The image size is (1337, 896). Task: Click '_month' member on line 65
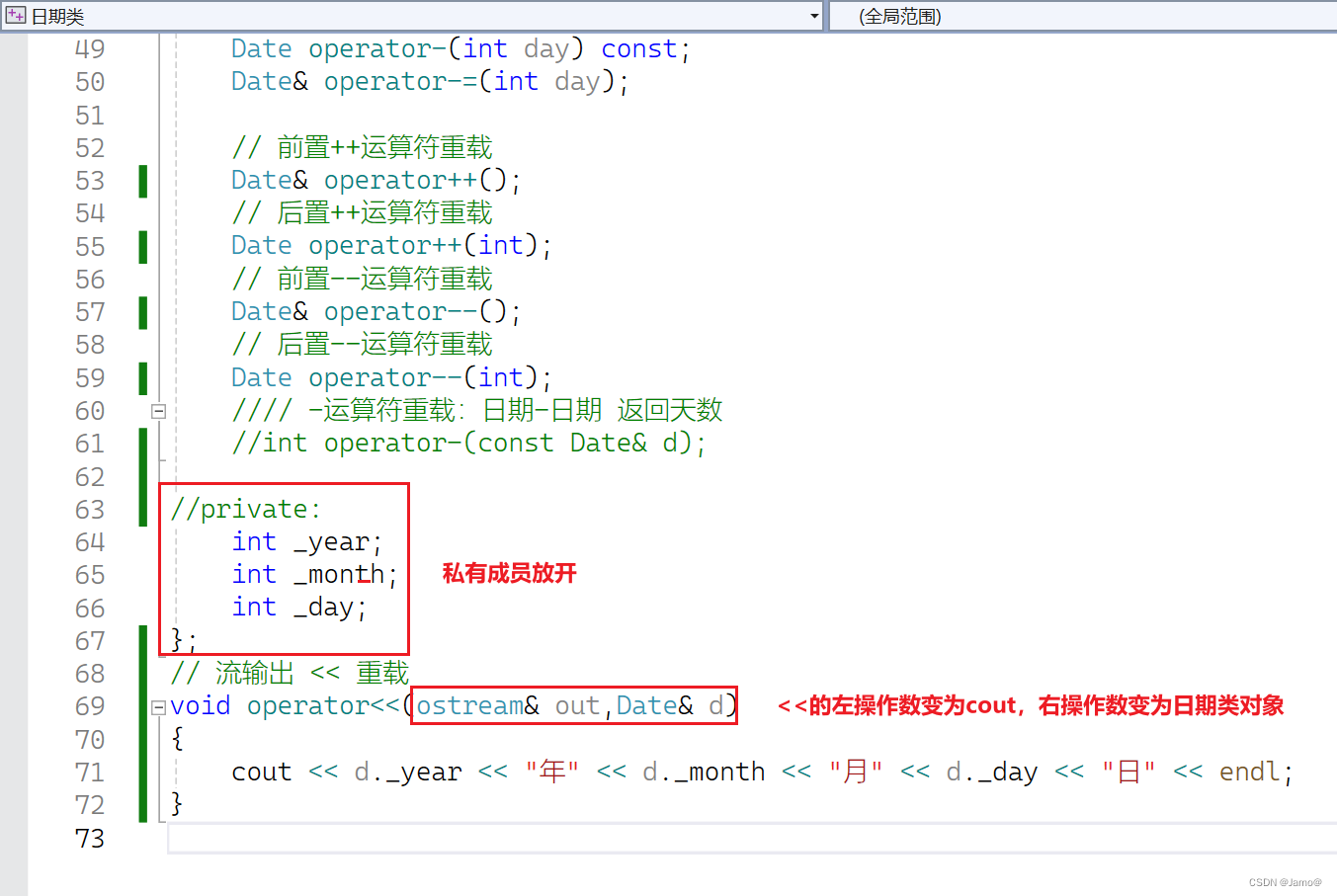(339, 575)
